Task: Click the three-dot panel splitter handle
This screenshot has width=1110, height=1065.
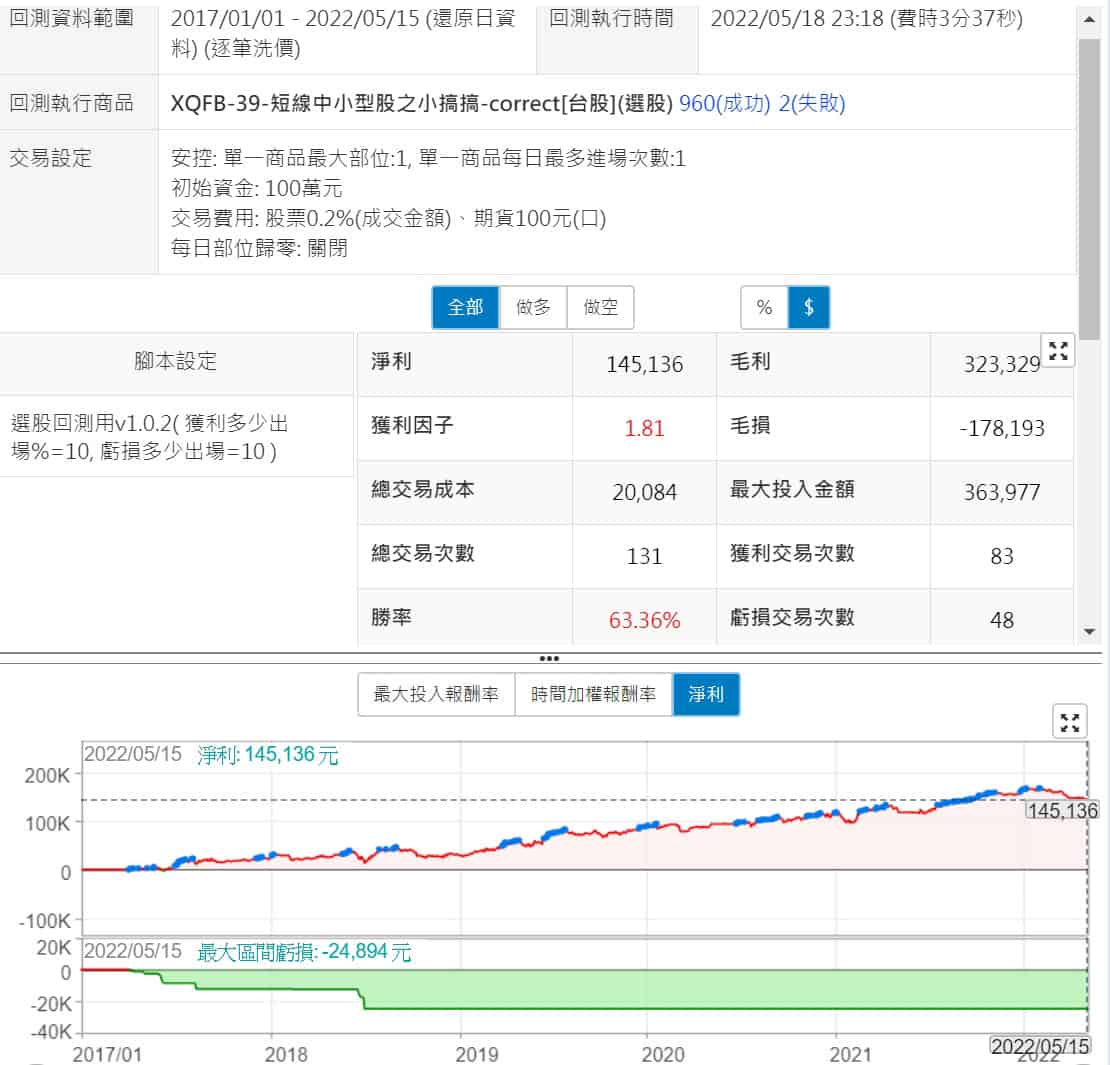Action: coord(549,658)
